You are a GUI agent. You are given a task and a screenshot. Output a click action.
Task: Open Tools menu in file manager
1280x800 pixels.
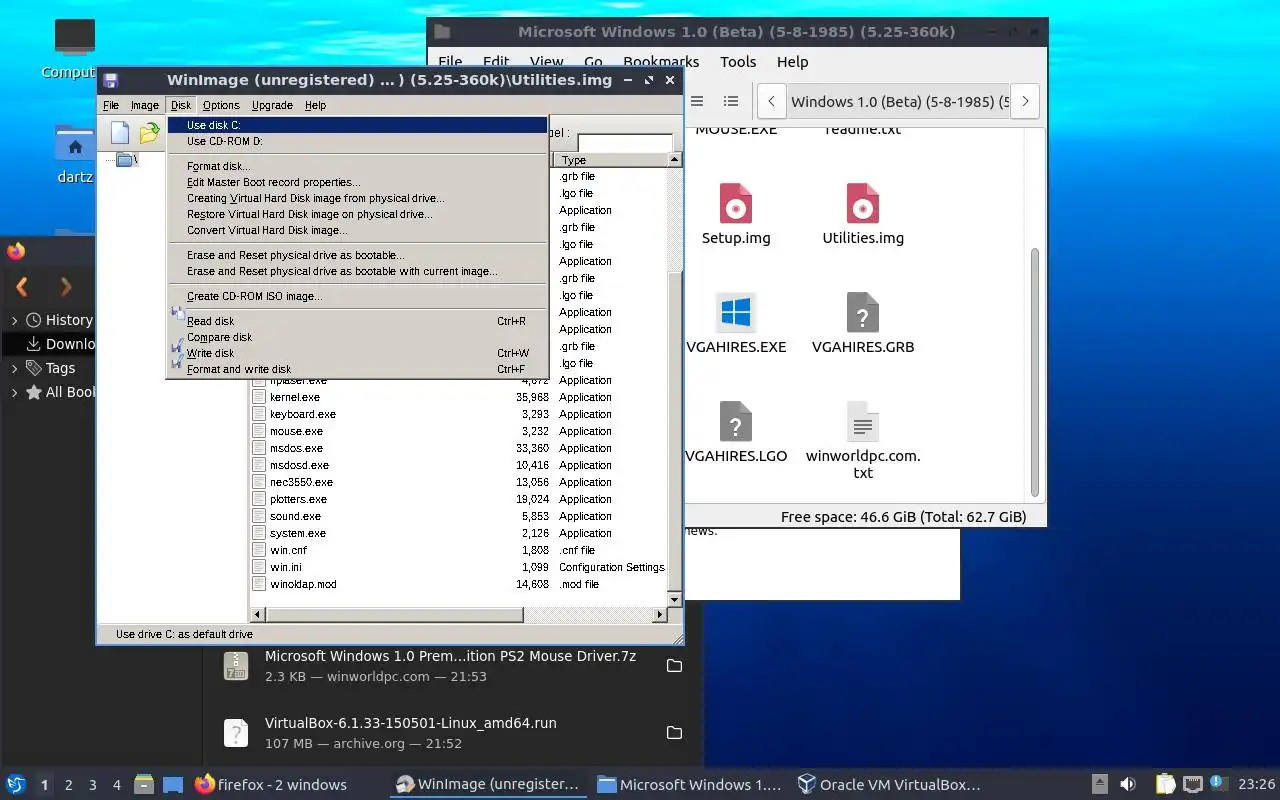(x=738, y=62)
